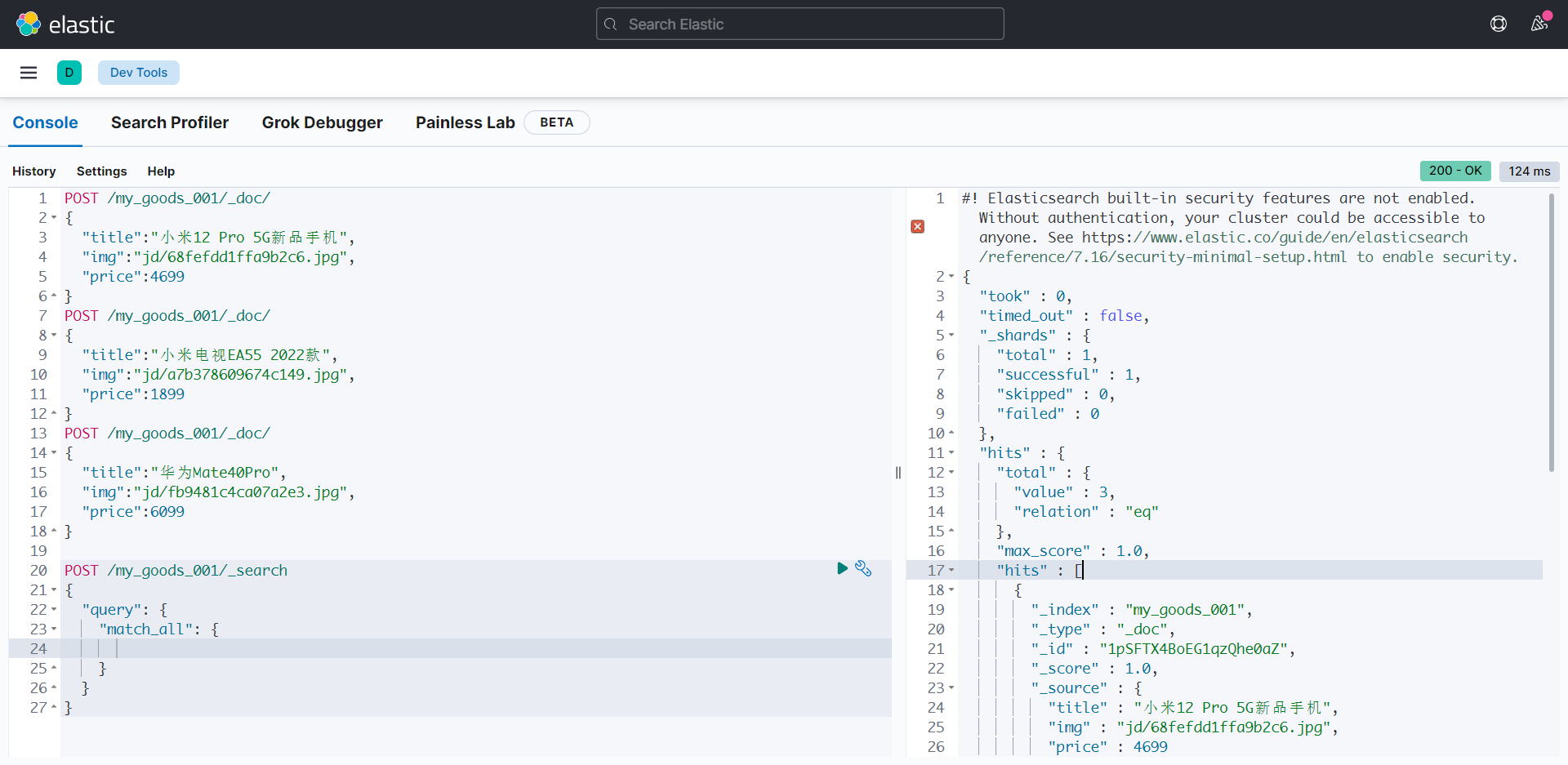1568x765 pixels.
Task: Click the "price":1899 line
Action: coord(133,394)
